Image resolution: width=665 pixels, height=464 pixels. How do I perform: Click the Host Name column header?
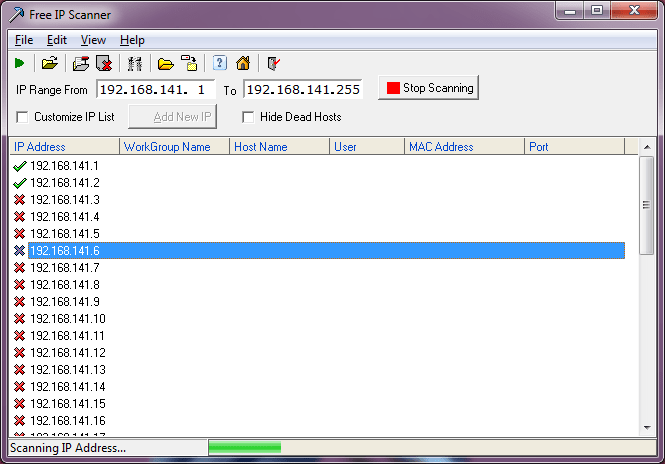point(279,147)
